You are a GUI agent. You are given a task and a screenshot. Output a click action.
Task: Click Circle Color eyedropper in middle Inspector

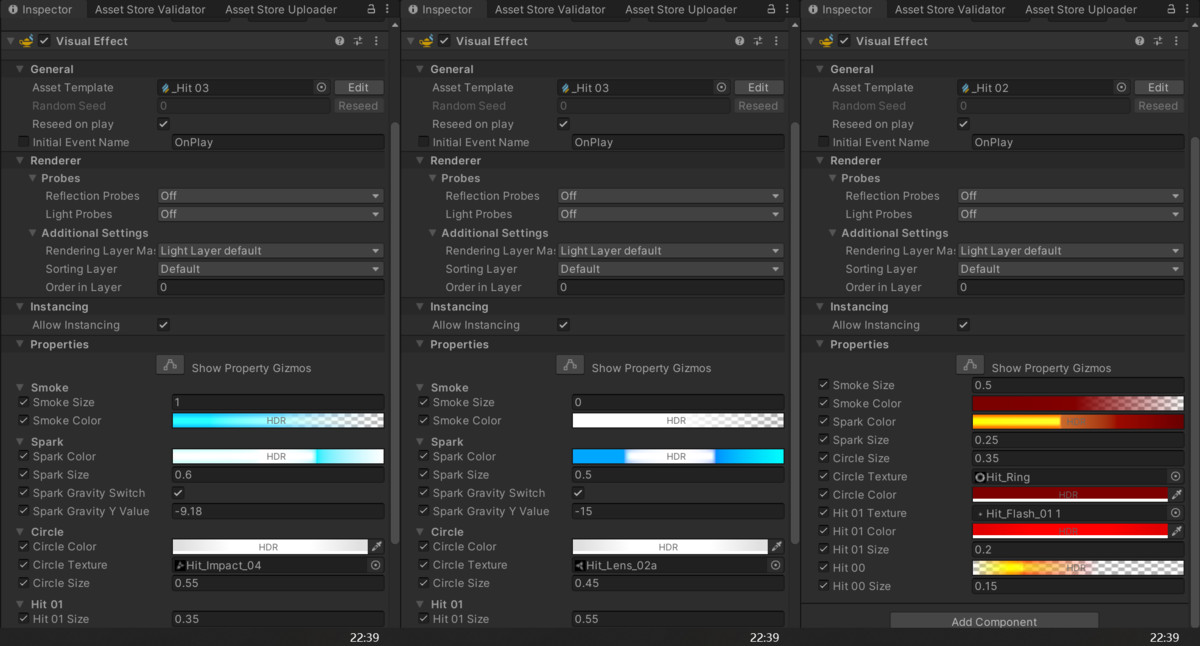point(777,547)
